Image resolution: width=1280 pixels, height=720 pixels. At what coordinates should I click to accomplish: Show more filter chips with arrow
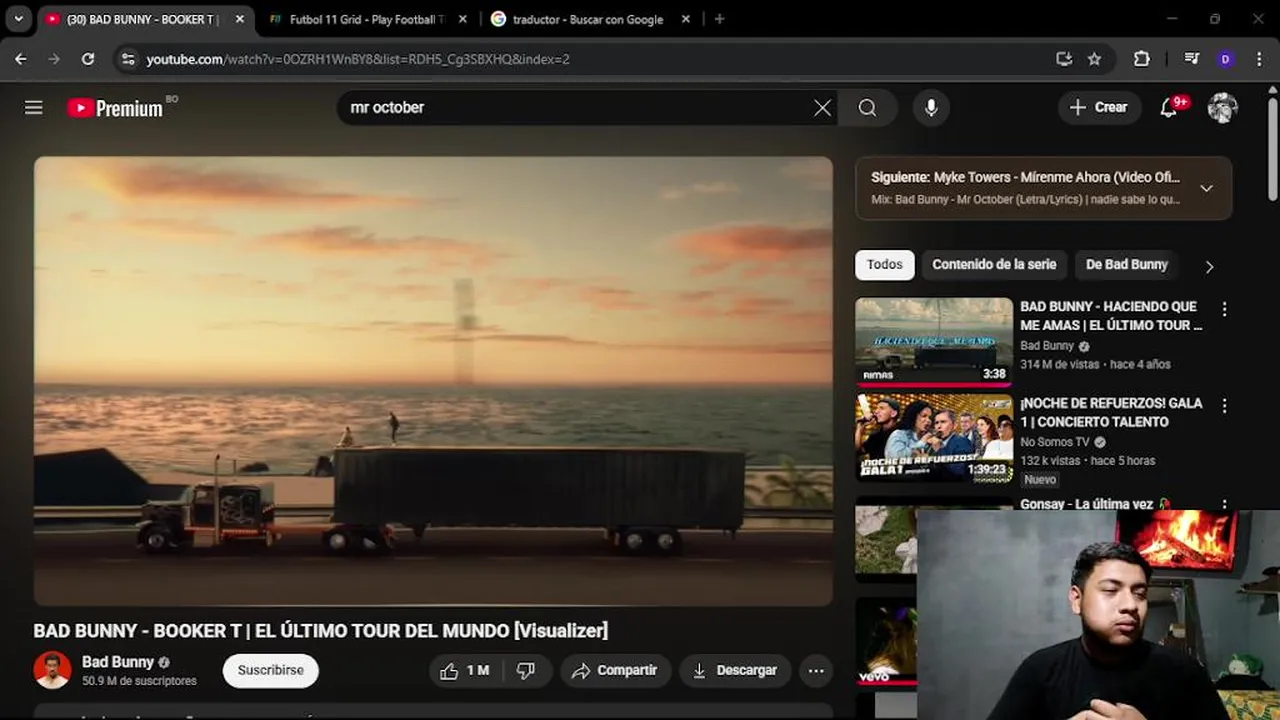click(1209, 267)
